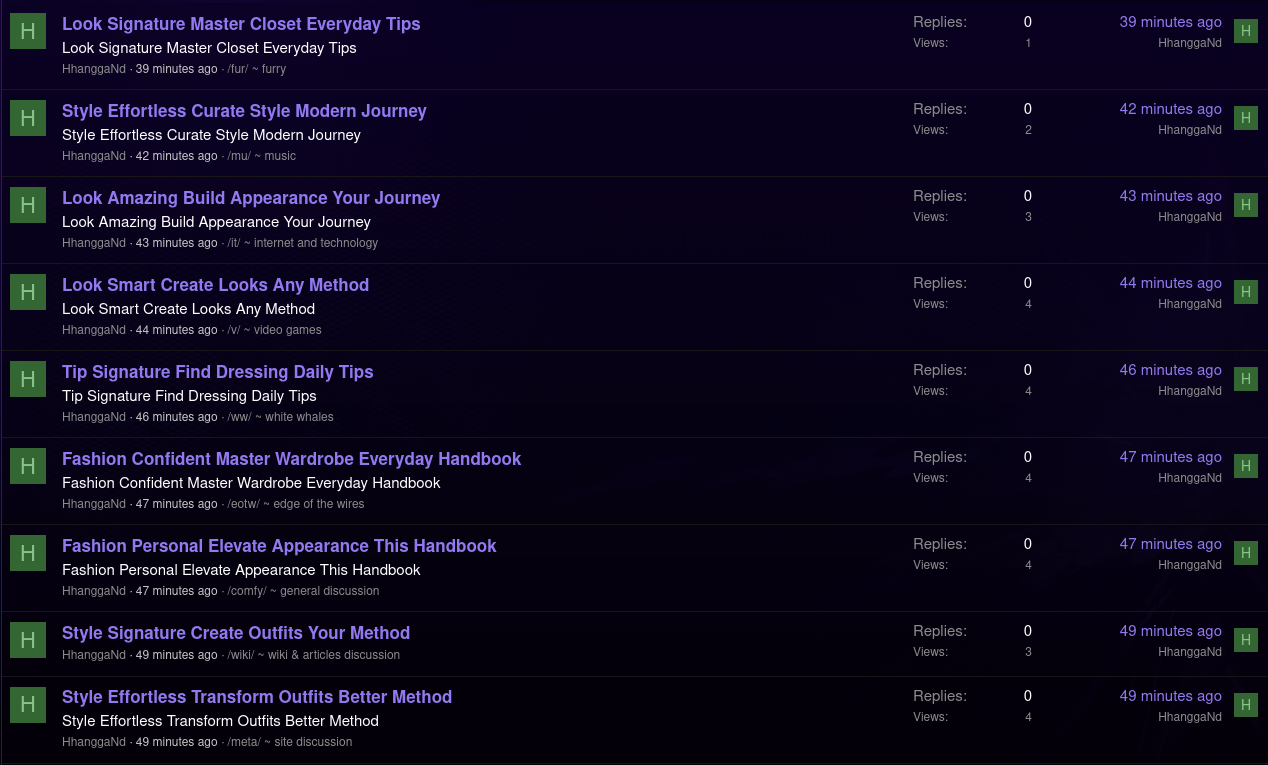This screenshot has width=1268, height=765.
Task: Click left avatar of 'Style Signature Create Outfits' thread
Action: click(28, 640)
